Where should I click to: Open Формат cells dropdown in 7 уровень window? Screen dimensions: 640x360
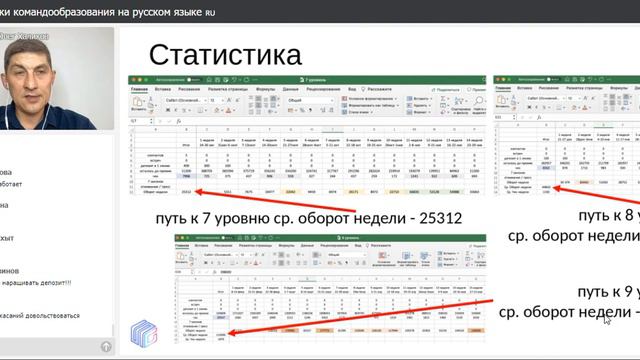[x=418, y=112]
